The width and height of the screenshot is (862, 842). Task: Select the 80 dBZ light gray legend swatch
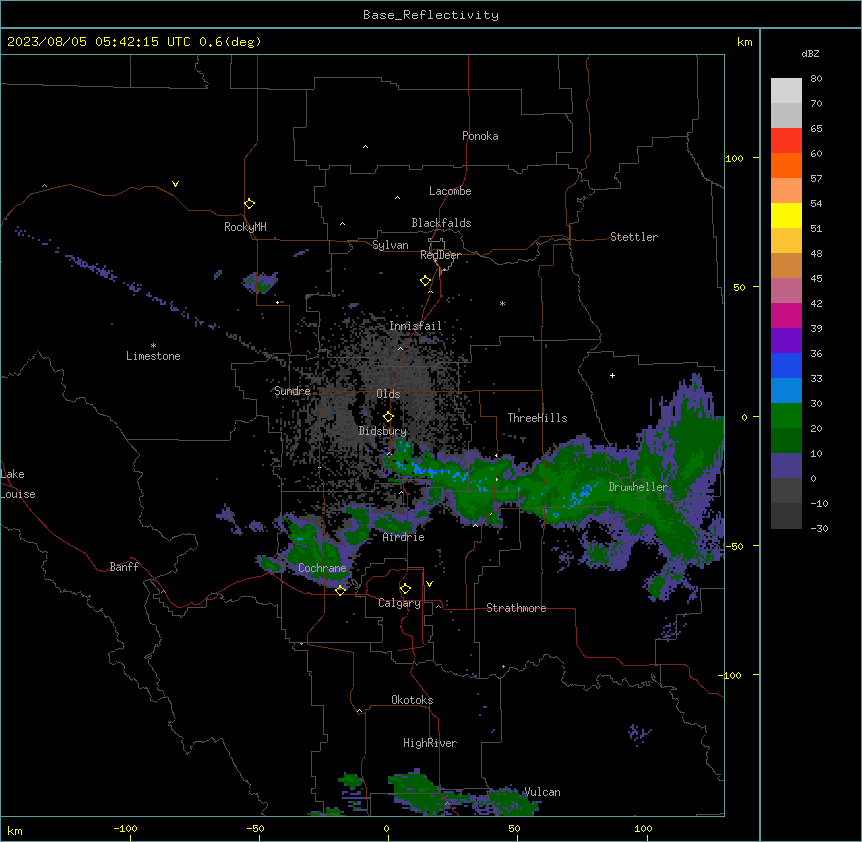(786, 91)
